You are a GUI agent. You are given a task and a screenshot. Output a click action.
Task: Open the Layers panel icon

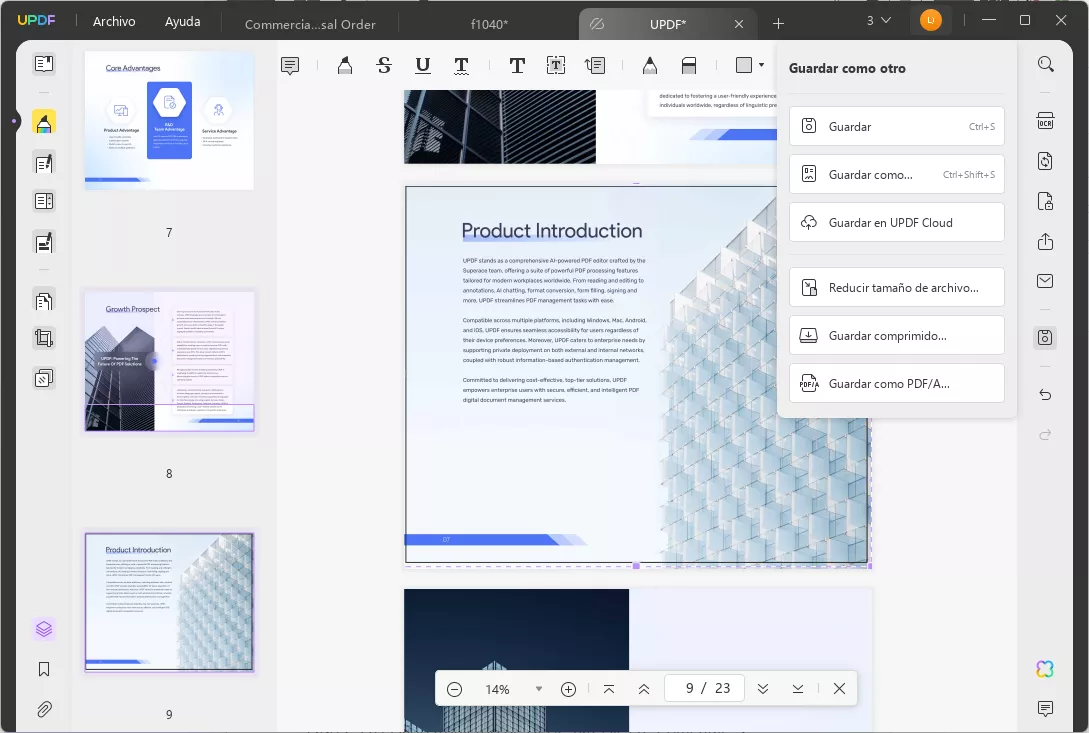[44, 629]
